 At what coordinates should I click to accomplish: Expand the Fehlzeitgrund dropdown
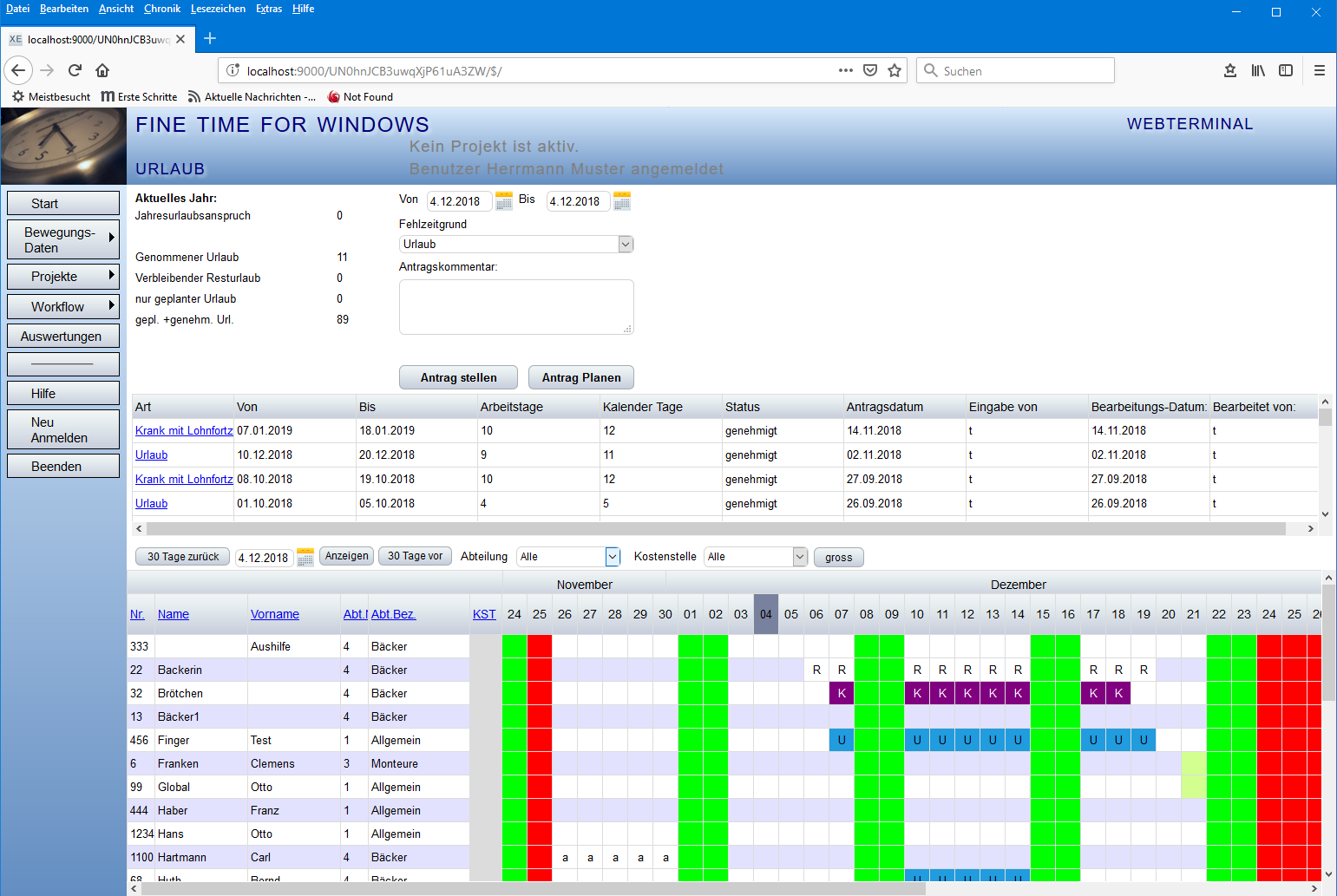pyautogui.click(x=626, y=245)
